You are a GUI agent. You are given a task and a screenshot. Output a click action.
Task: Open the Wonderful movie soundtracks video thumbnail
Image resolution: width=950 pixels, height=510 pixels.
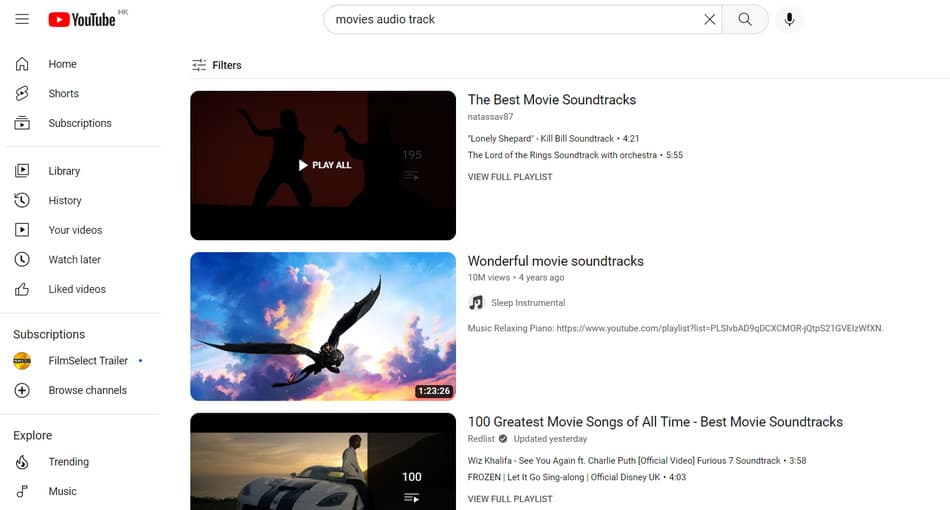coord(322,326)
